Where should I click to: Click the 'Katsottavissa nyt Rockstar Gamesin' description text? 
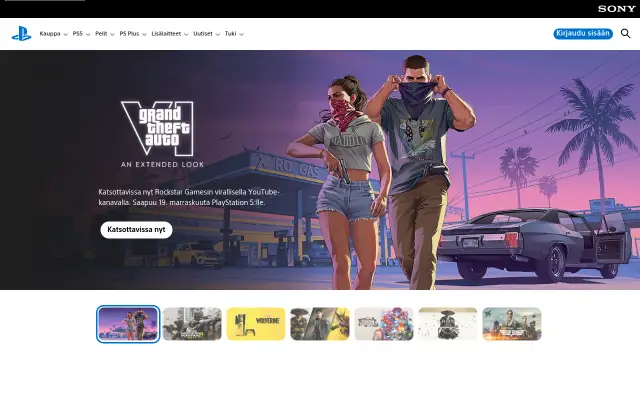189,197
